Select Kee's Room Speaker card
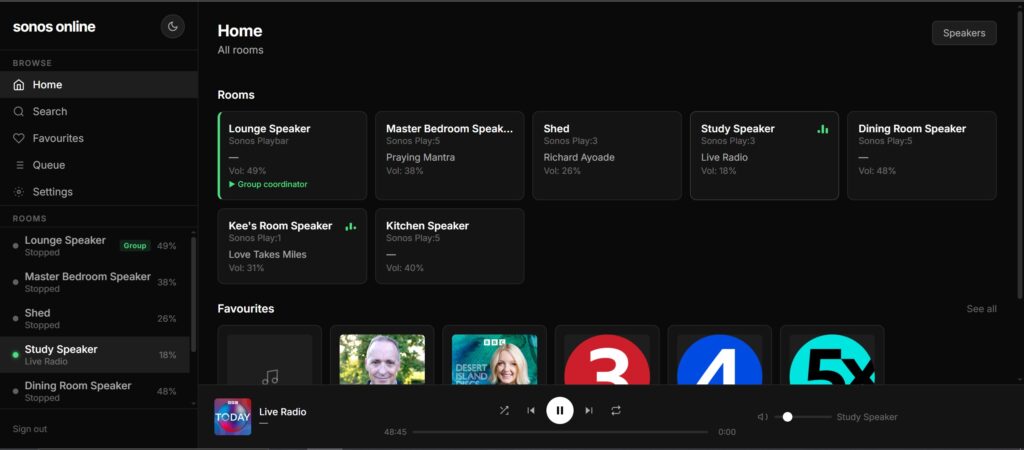 point(293,246)
